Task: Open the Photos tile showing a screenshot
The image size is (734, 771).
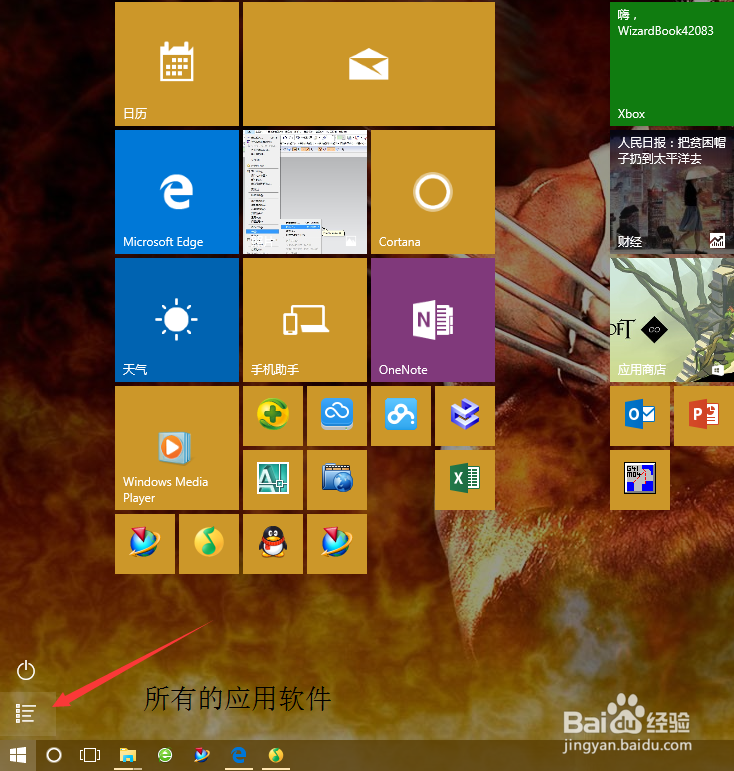Action: tap(305, 192)
